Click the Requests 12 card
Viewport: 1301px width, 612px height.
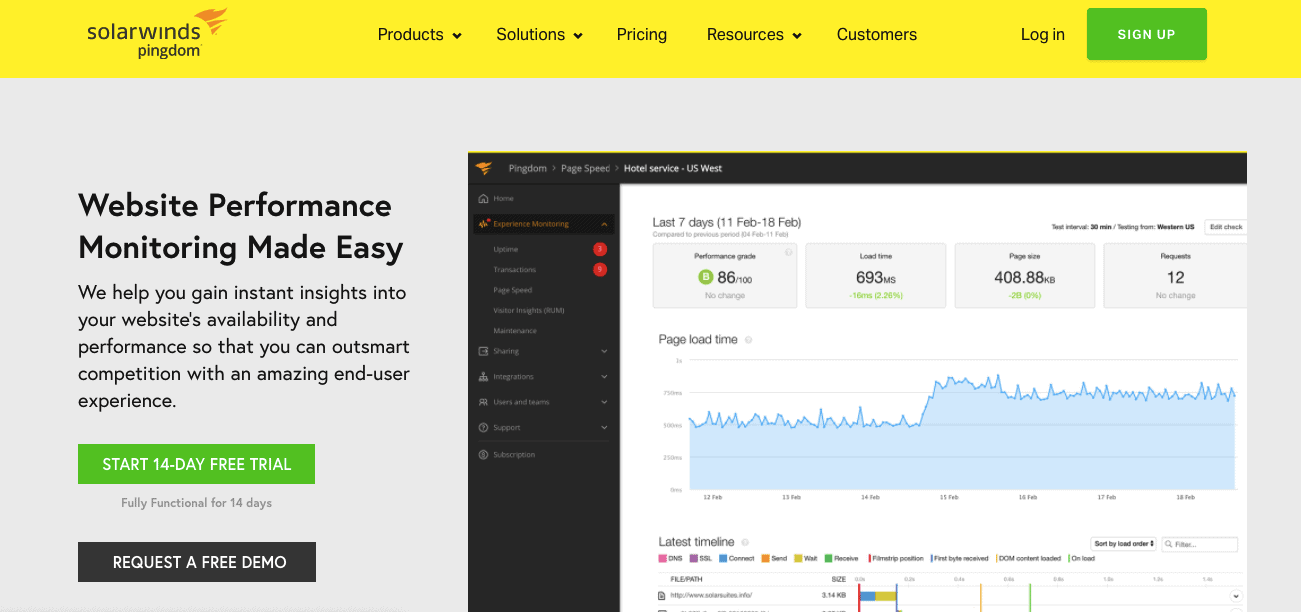pyautogui.click(x=1175, y=275)
